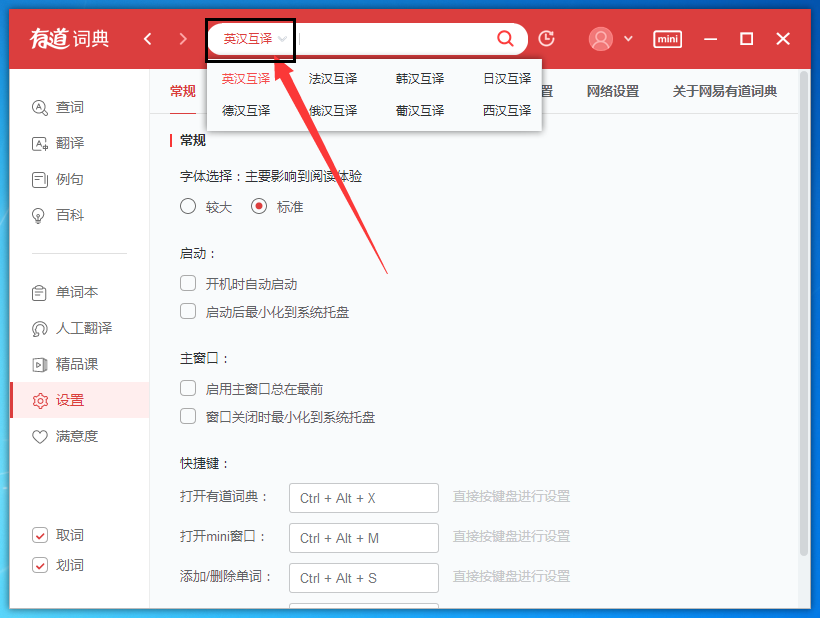
Task: Open the 关于网易有道词典 tab
Action: 724,91
